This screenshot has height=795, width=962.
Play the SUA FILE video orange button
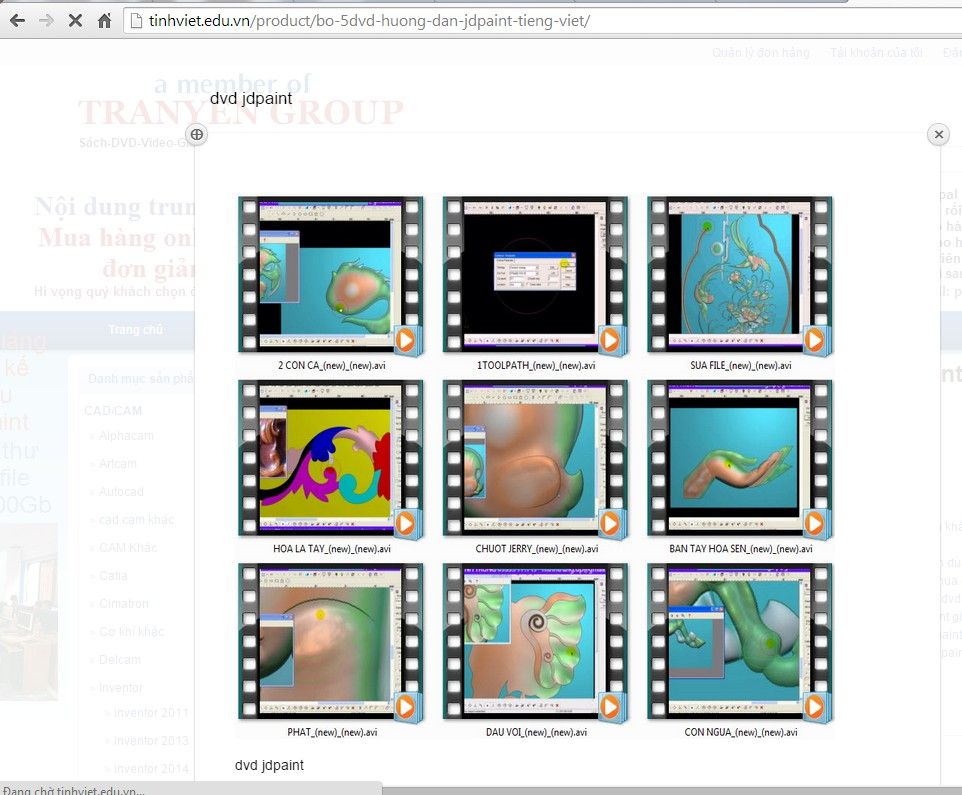814,340
